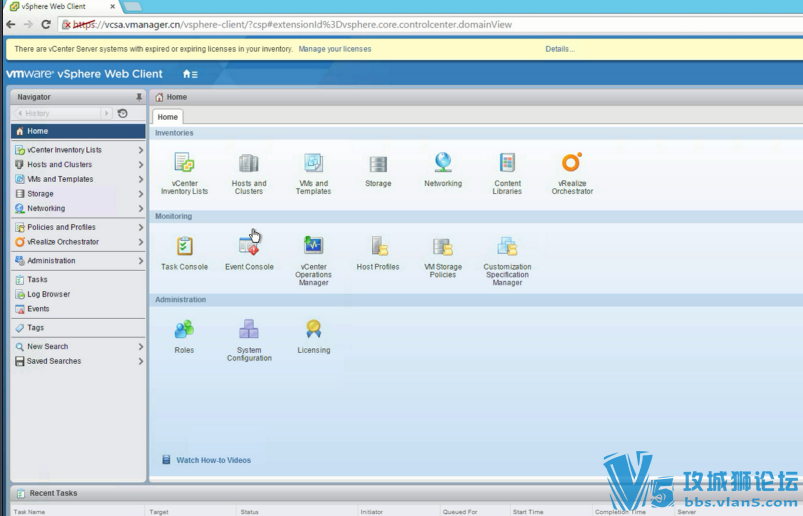The height and width of the screenshot is (516, 803).
Task: Expand vCenter Inventory Lists chevron in Navigator
Action: pos(140,150)
